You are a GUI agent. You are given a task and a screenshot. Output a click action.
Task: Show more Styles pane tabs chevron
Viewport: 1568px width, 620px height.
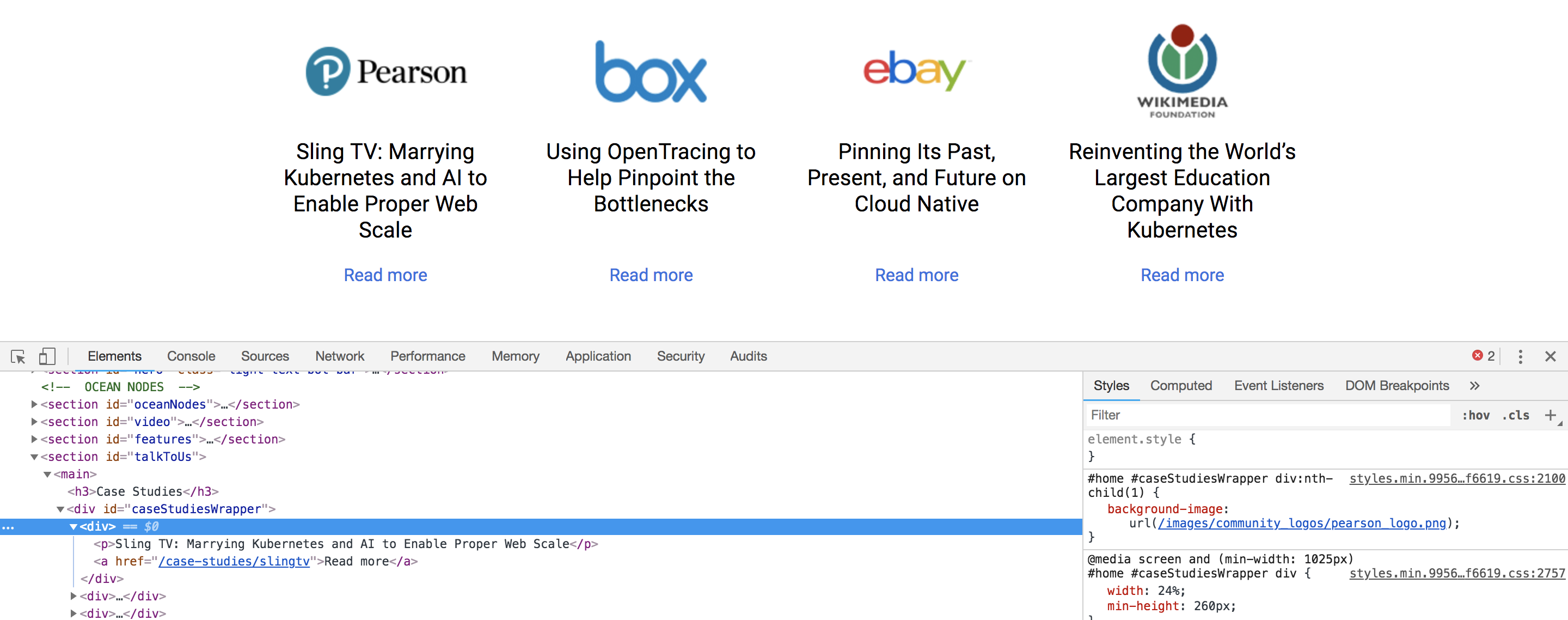click(1474, 386)
